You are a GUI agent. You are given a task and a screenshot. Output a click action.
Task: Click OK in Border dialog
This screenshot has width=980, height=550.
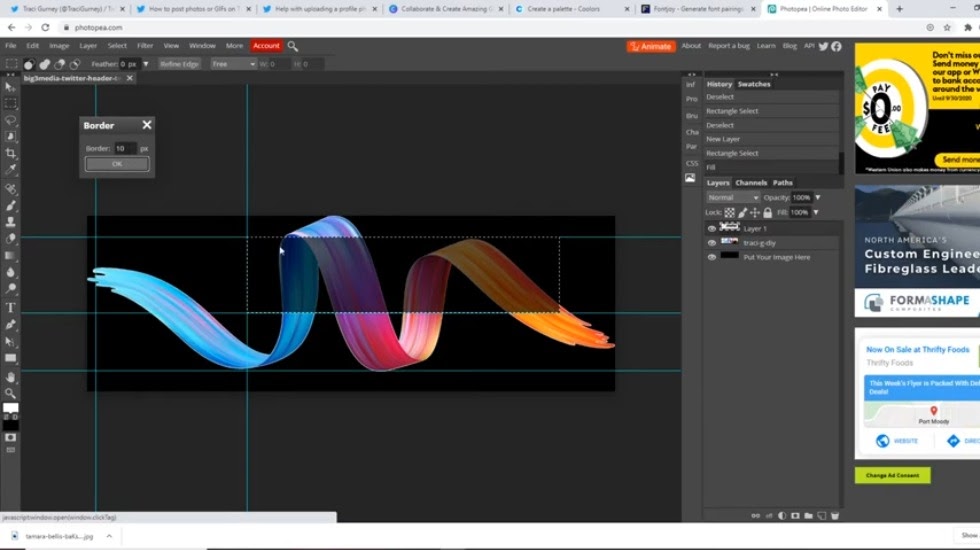(x=117, y=164)
